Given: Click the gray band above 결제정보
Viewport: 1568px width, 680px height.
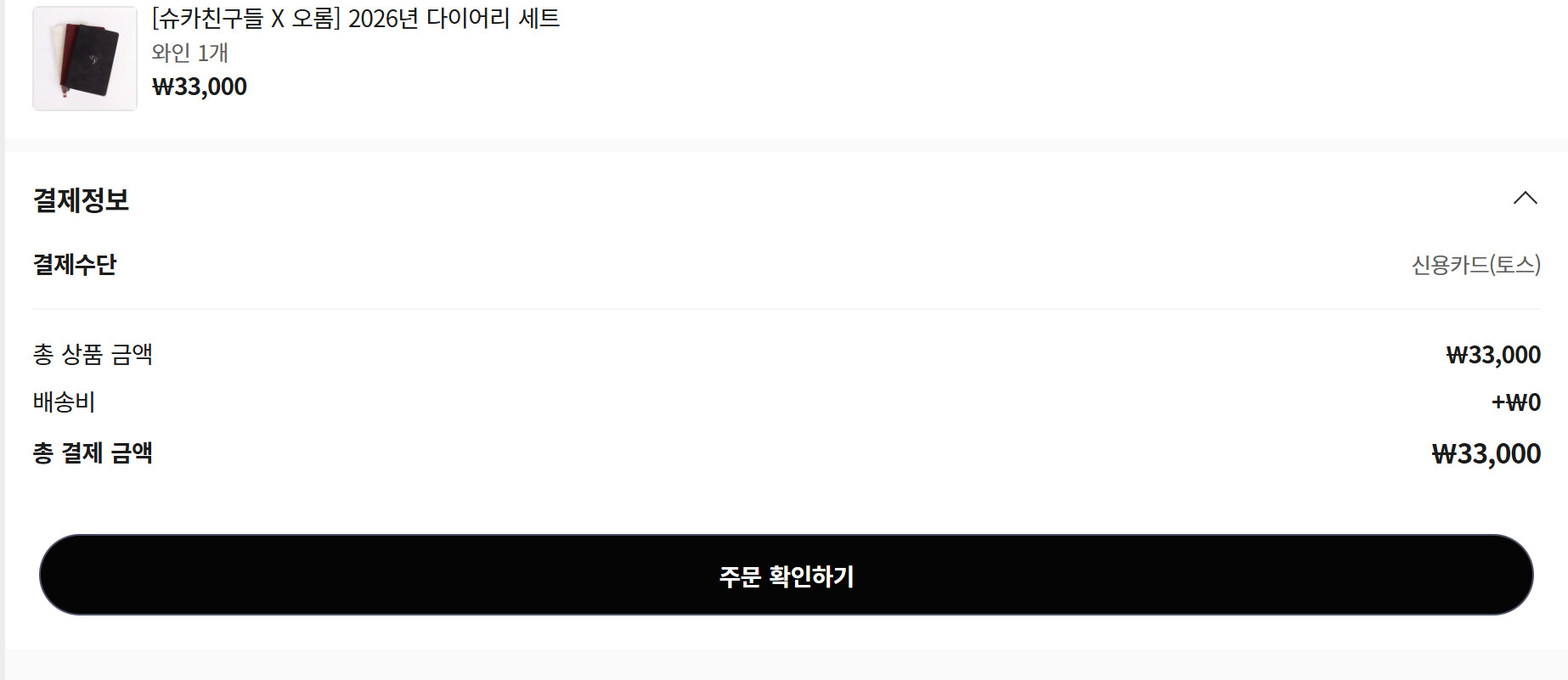Looking at the screenshot, I should pos(786,145).
